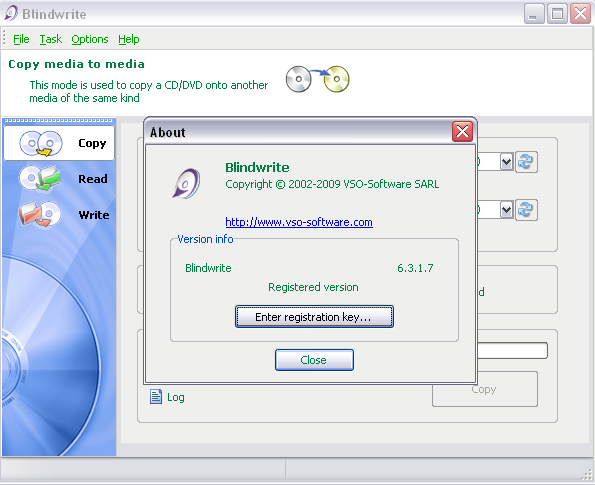
Task: Click the Registered version text
Action: point(313,287)
